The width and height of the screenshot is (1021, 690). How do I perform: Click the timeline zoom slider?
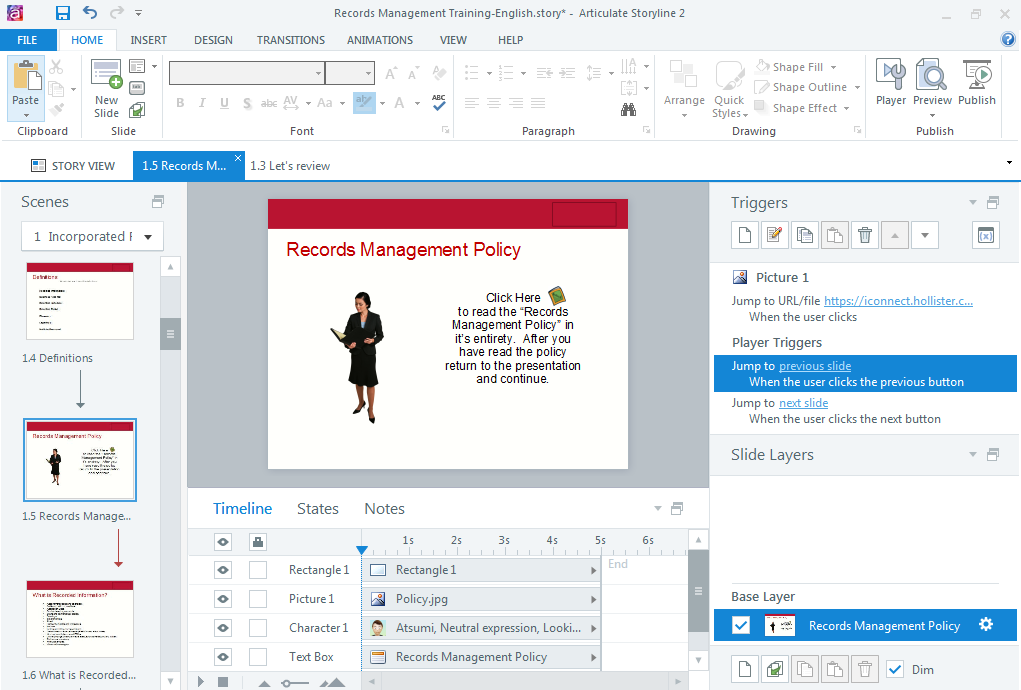[293, 683]
